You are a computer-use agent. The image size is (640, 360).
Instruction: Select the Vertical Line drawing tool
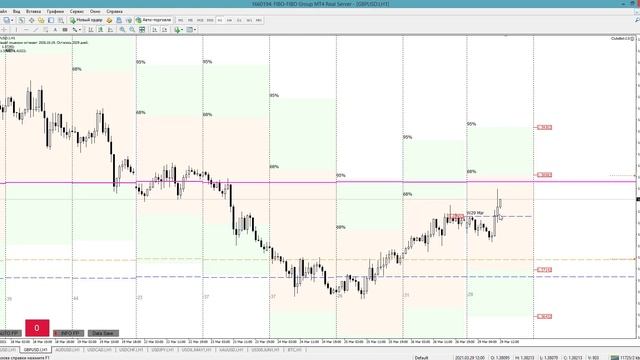click(16, 29)
